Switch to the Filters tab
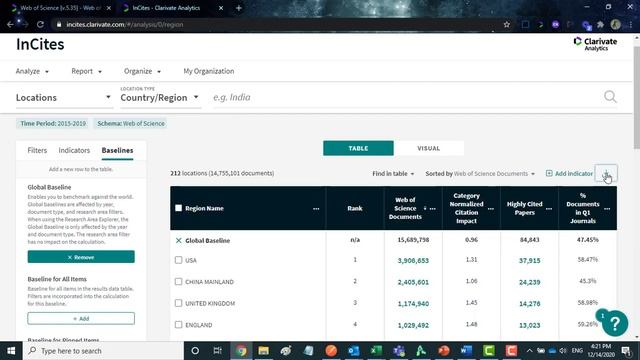The image size is (640, 360). point(37,151)
